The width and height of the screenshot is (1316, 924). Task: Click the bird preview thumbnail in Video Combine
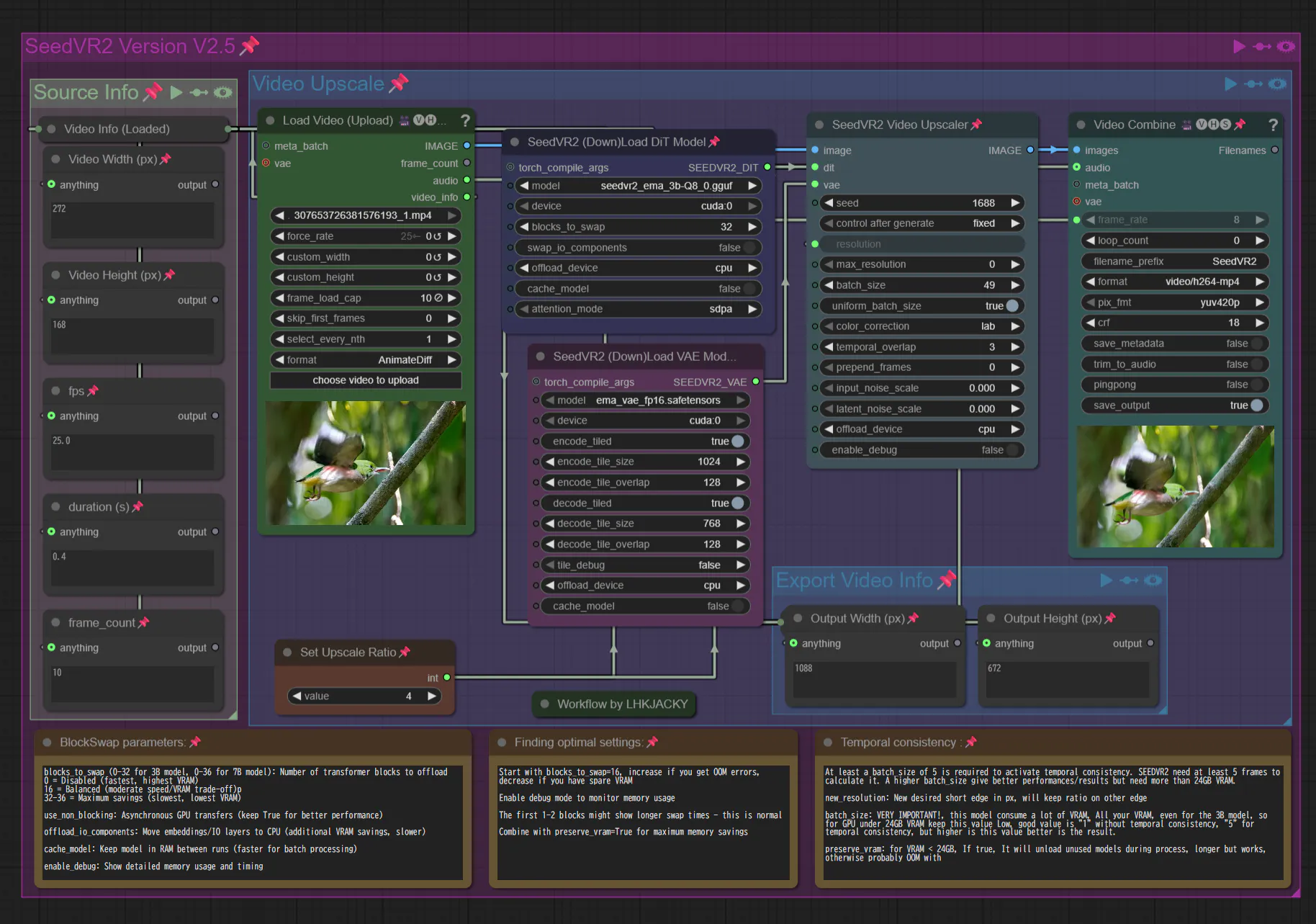[x=1175, y=486]
